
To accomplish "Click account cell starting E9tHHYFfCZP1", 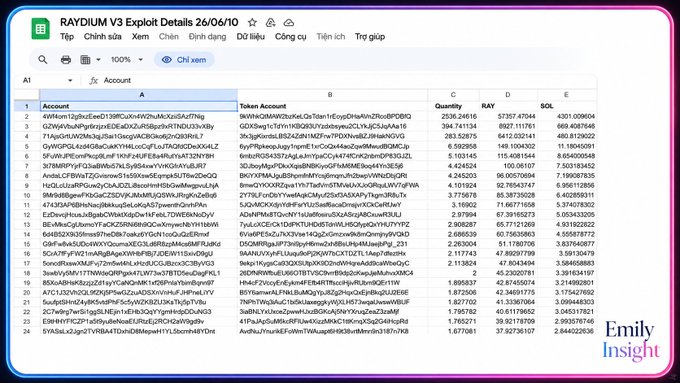I will point(139,322).
